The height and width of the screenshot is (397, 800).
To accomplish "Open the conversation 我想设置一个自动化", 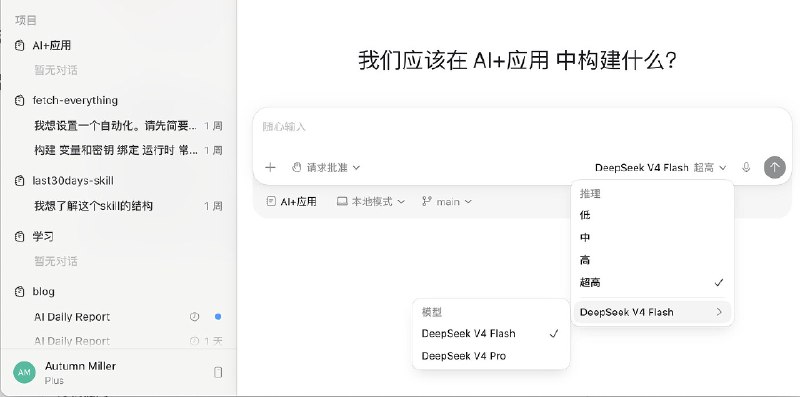I will coord(128,126).
